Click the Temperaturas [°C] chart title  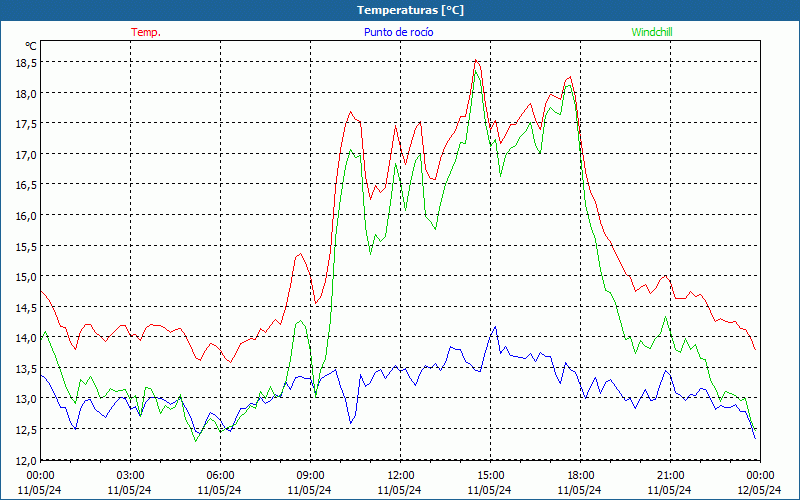(410, 10)
